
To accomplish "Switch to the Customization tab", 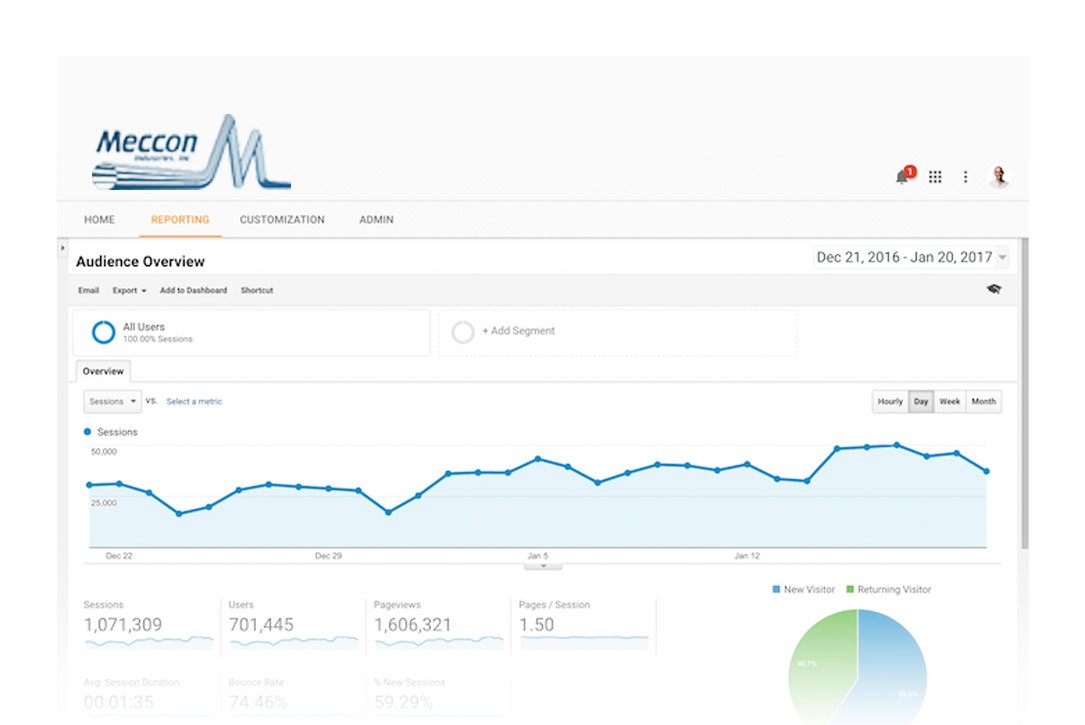I will (x=282, y=219).
